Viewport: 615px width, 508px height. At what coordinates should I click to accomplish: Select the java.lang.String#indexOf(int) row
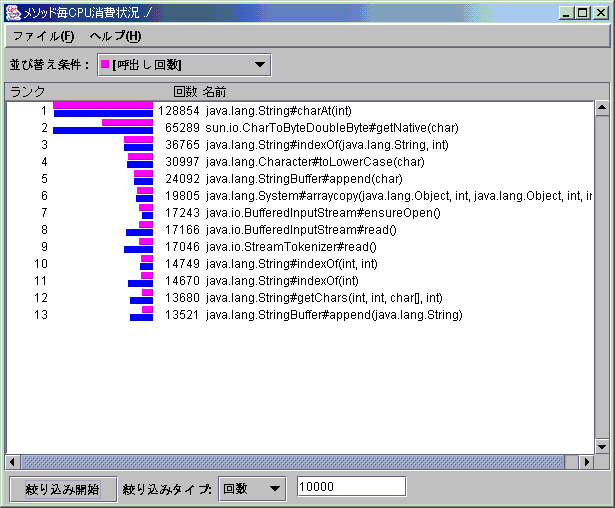tap(300, 281)
